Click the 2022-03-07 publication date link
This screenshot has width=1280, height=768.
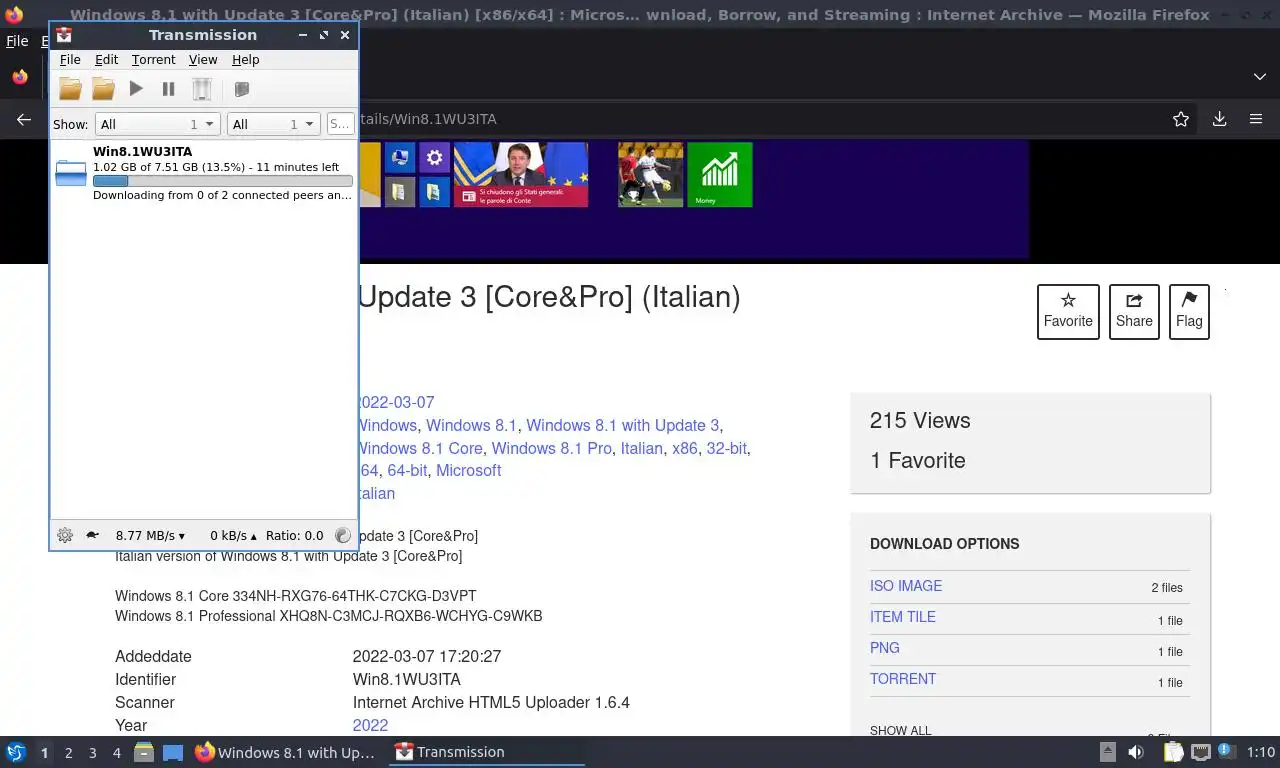pos(395,402)
